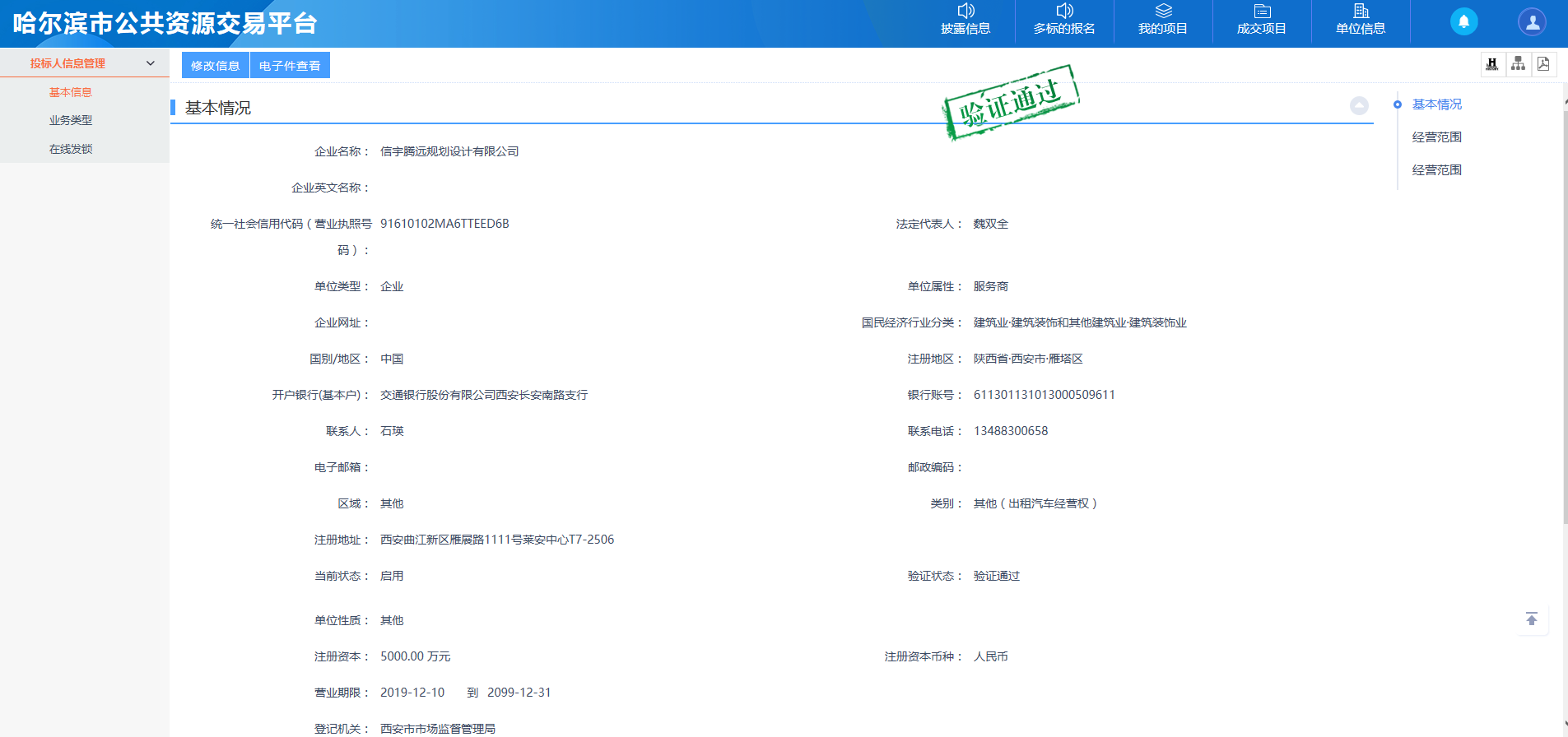The image size is (1568, 737).
Task: Click country value 中国
Action: click(392, 359)
